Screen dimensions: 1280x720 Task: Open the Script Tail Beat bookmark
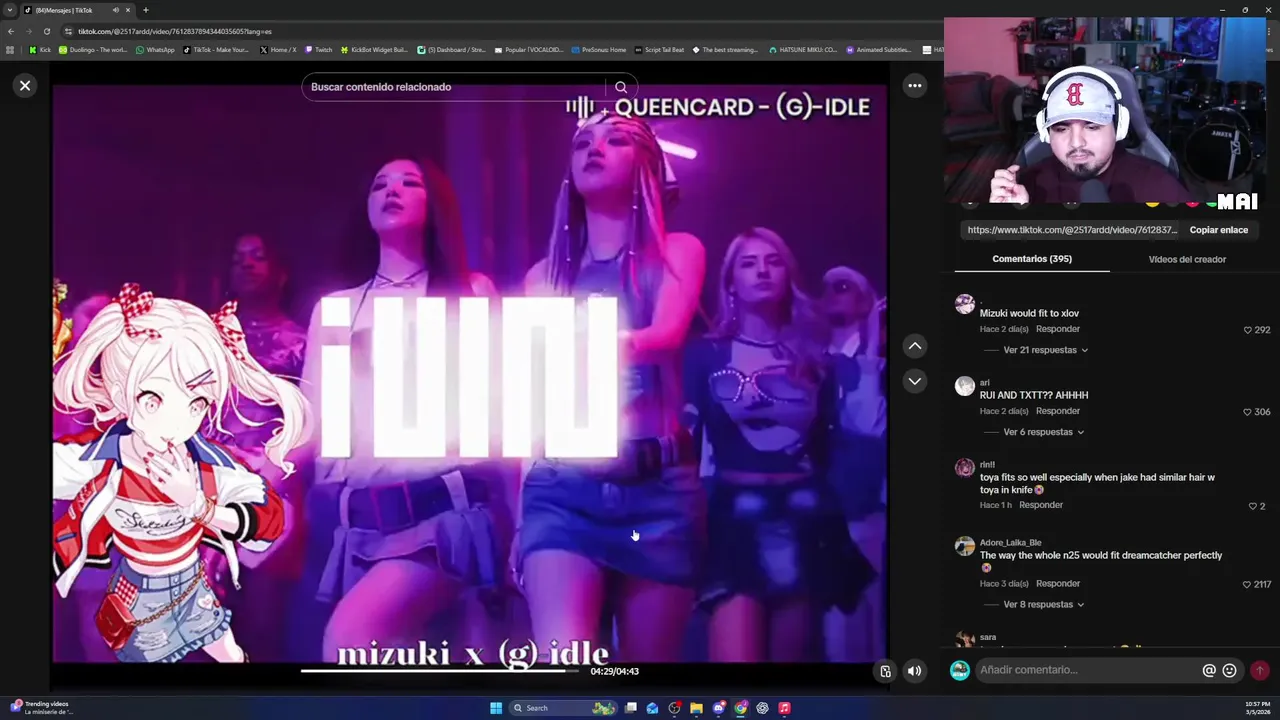(659, 49)
